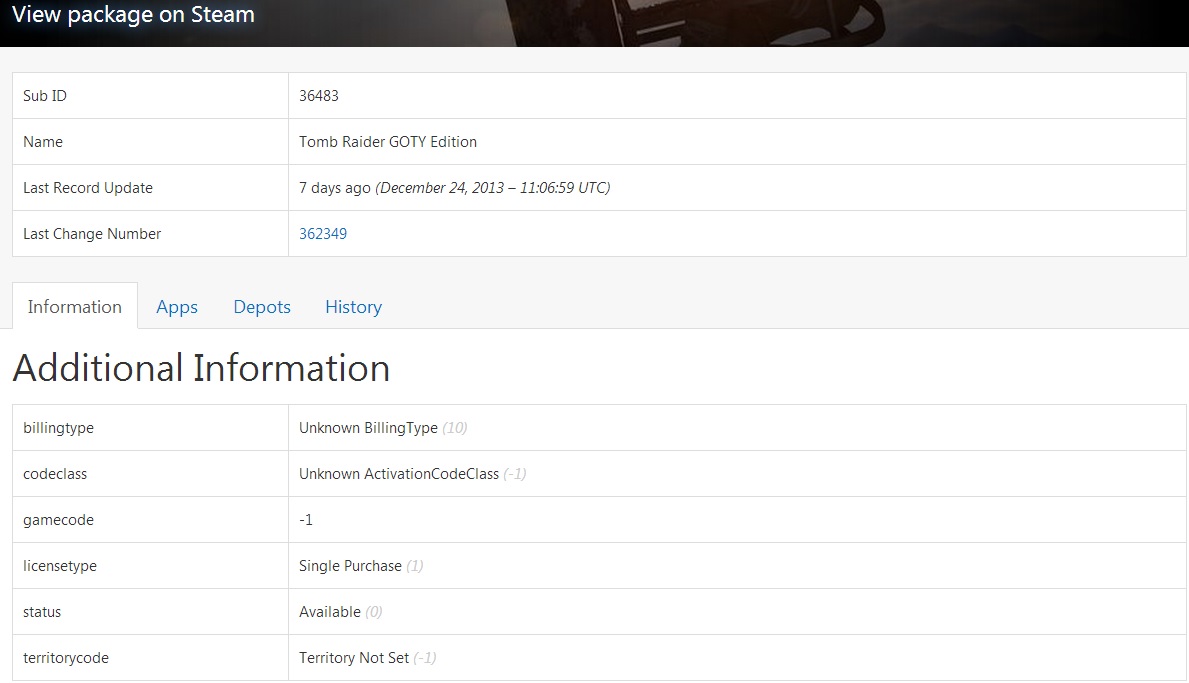
Task: Click the Last Change Number label
Action: (x=92, y=234)
